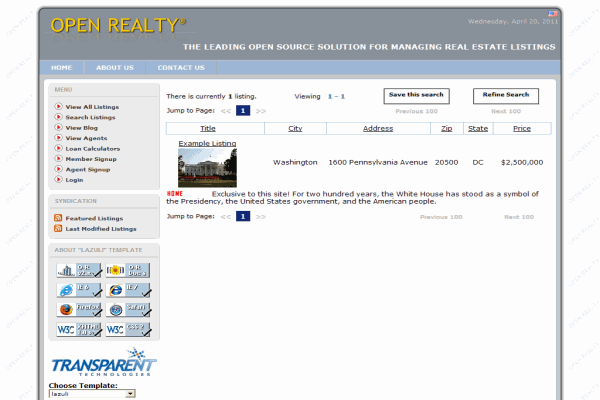Screen dimensions: 600x400
Task: Click the bottom >> next page arrows
Action: tap(261, 217)
